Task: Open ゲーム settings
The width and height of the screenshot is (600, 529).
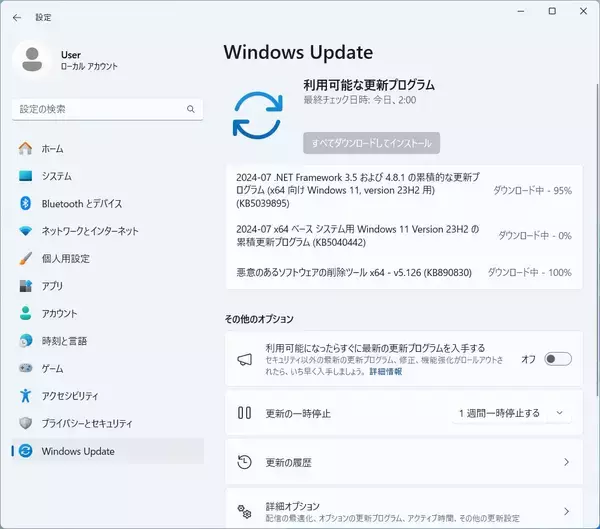Action: pyautogui.click(x=108, y=368)
